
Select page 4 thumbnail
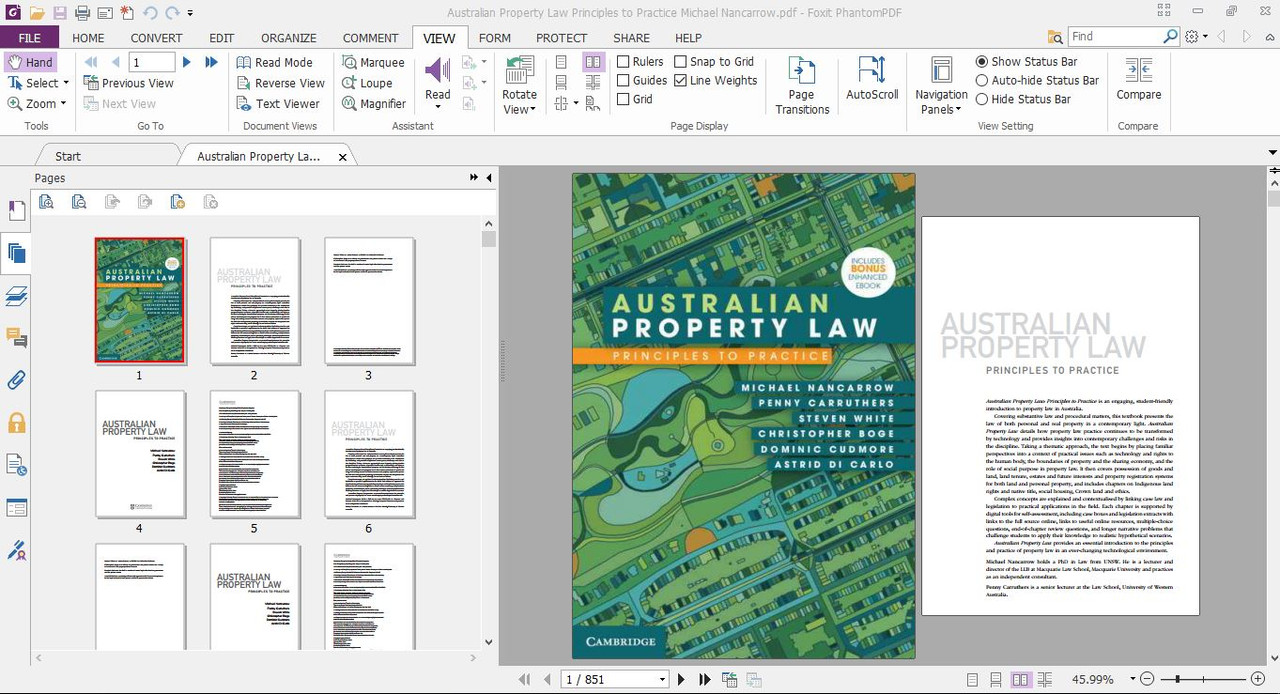(x=140, y=454)
